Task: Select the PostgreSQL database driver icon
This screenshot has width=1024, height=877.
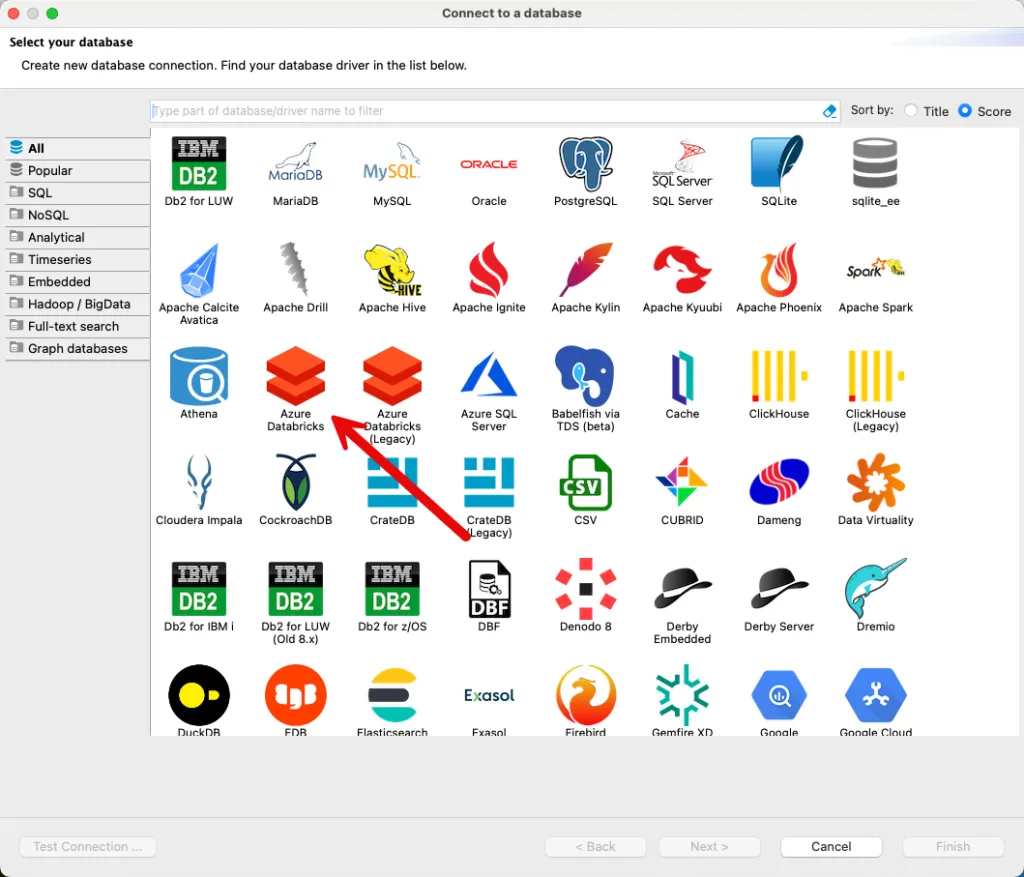Action: click(585, 165)
